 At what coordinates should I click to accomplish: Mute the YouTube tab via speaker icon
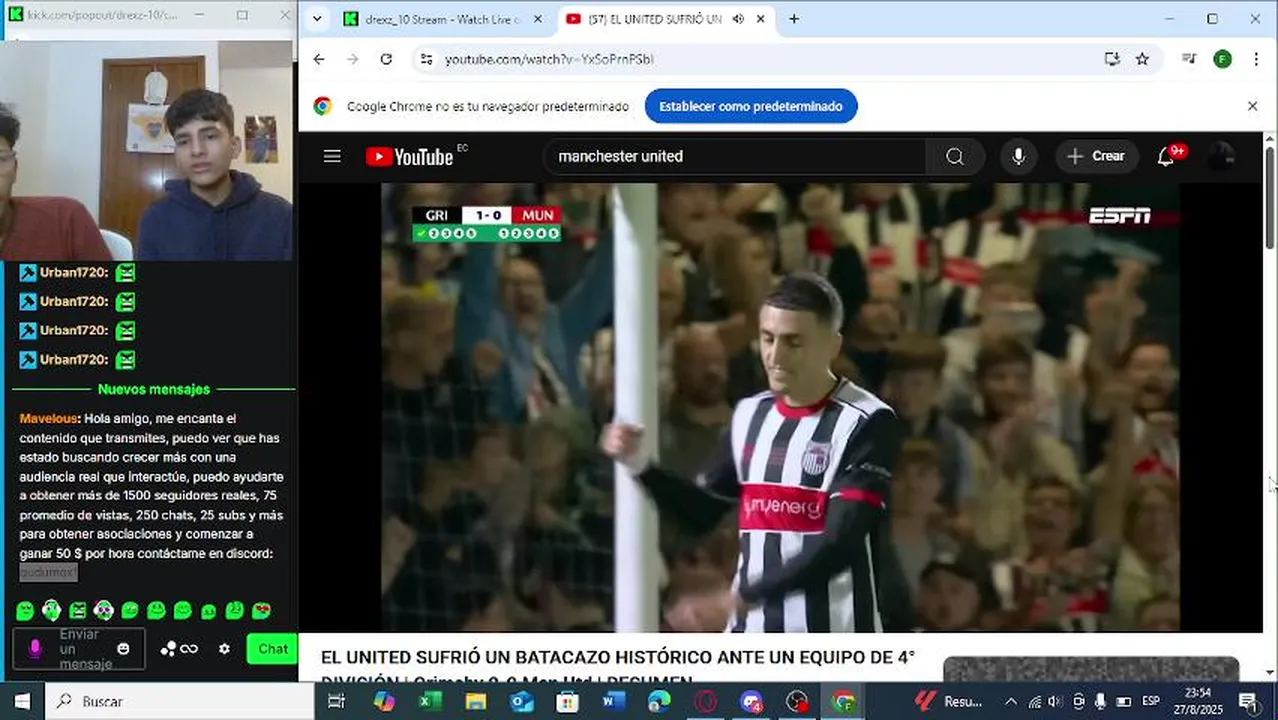point(738,19)
